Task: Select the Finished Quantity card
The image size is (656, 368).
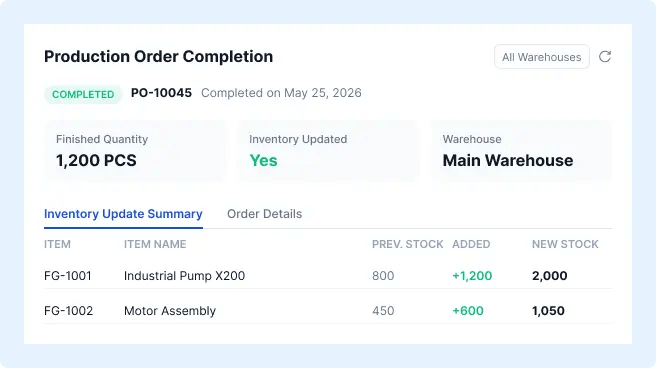Action: pyautogui.click(x=135, y=151)
